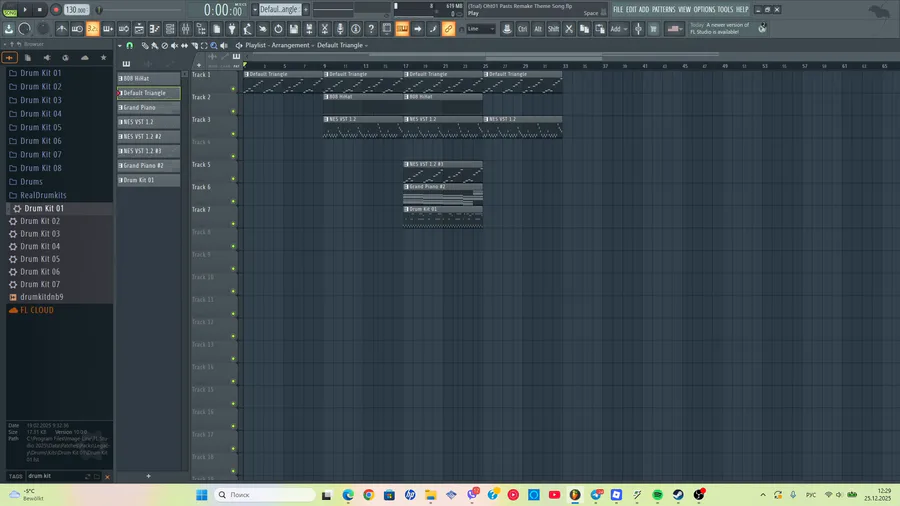Open the metronome toggle in top toolbar
The width and height of the screenshot is (900, 506).
click(62, 29)
